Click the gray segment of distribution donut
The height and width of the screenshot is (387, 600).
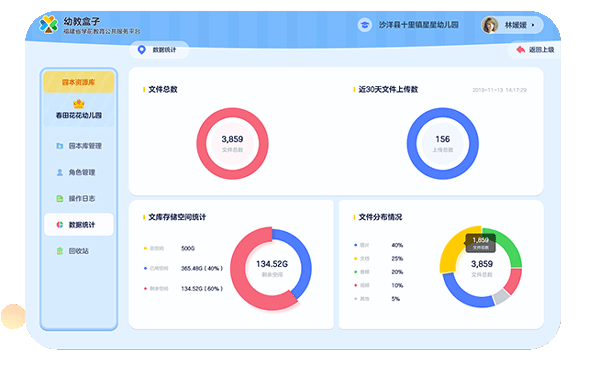click(502, 297)
